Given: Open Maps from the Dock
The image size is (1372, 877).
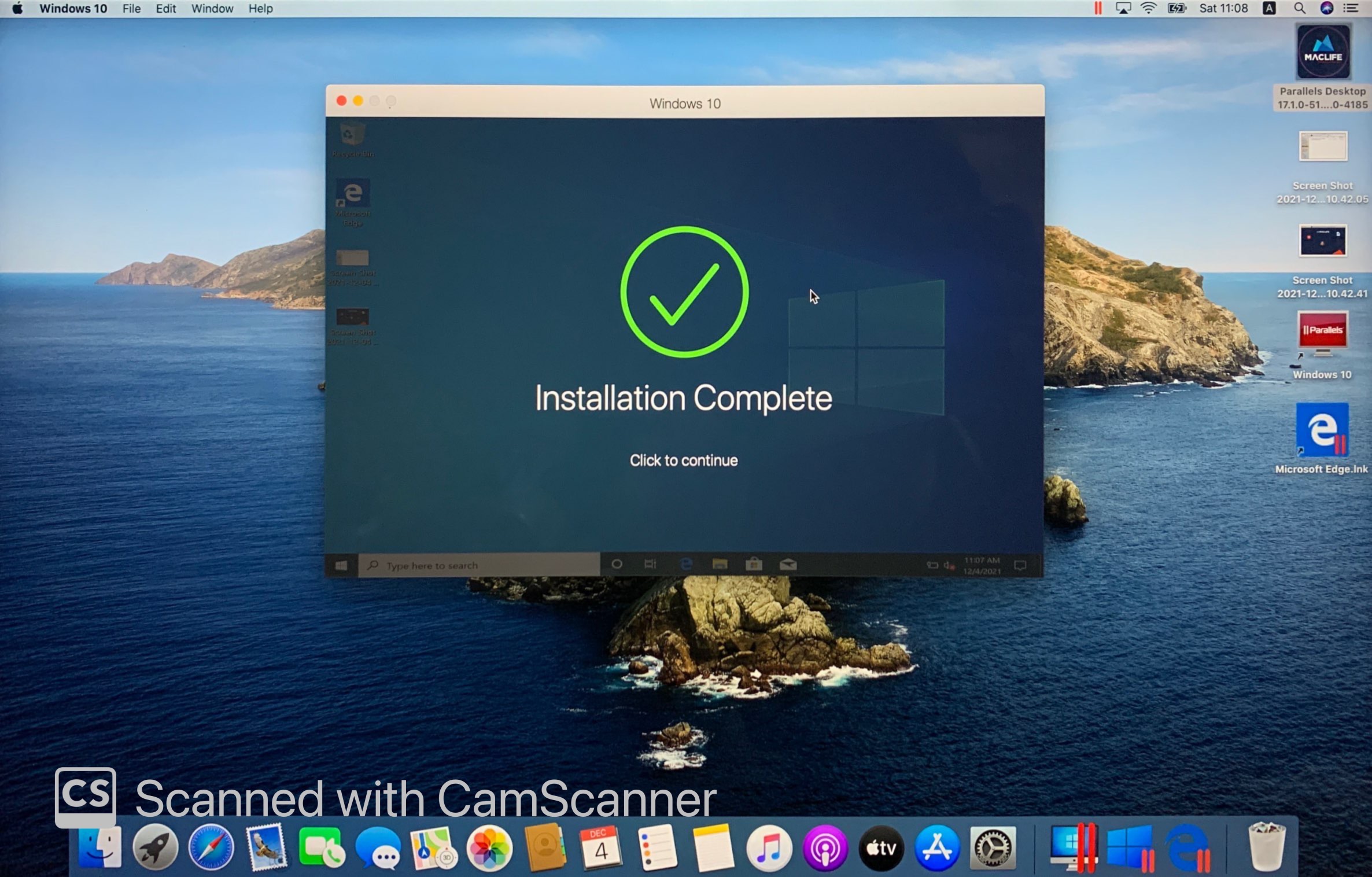Looking at the screenshot, I should click(433, 849).
